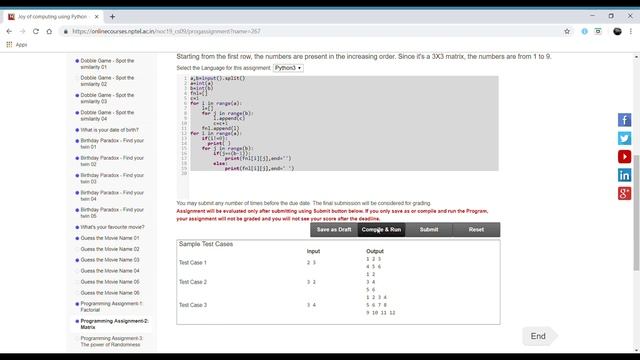
Task: Submit the assignment
Action: [x=429, y=230]
